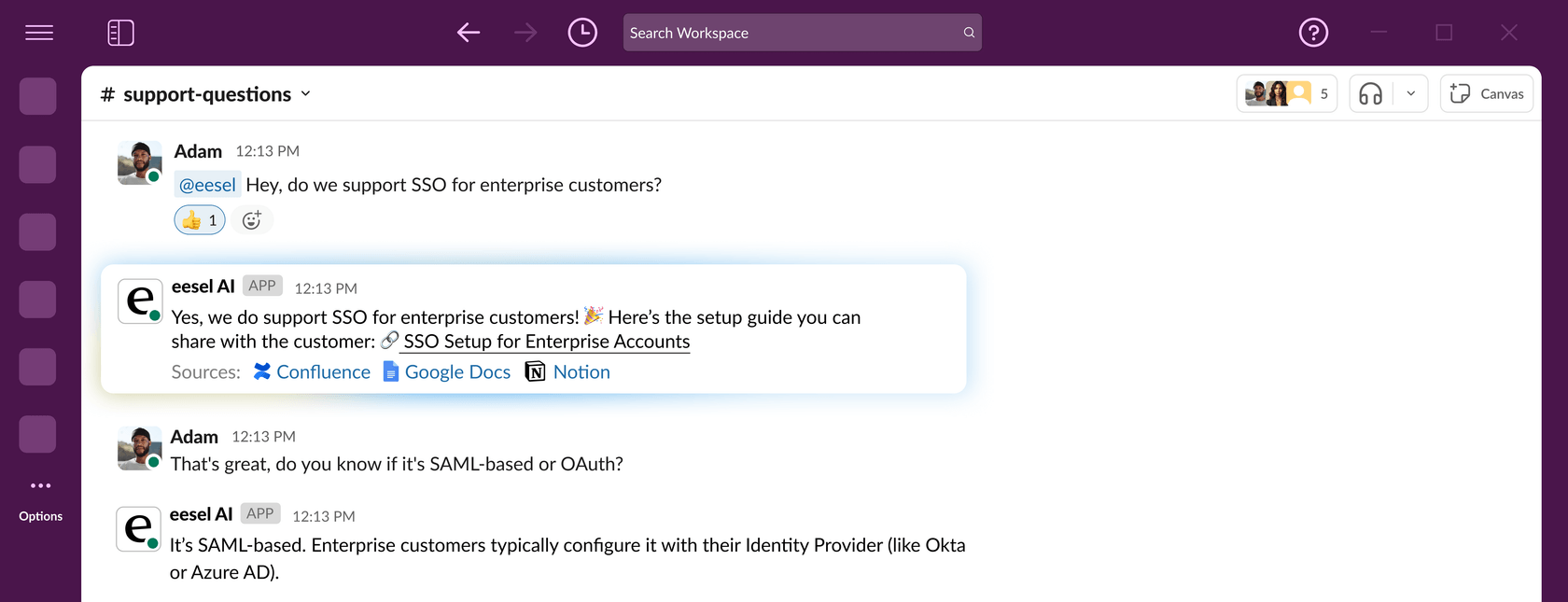Toggle the sidebar panel icon
Viewport: 1568px width, 602px height.
coord(120,33)
